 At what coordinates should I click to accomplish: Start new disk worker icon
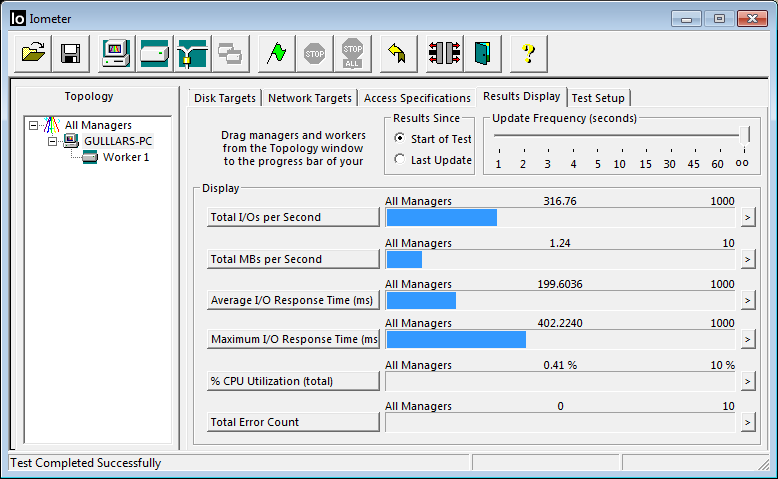[154, 53]
